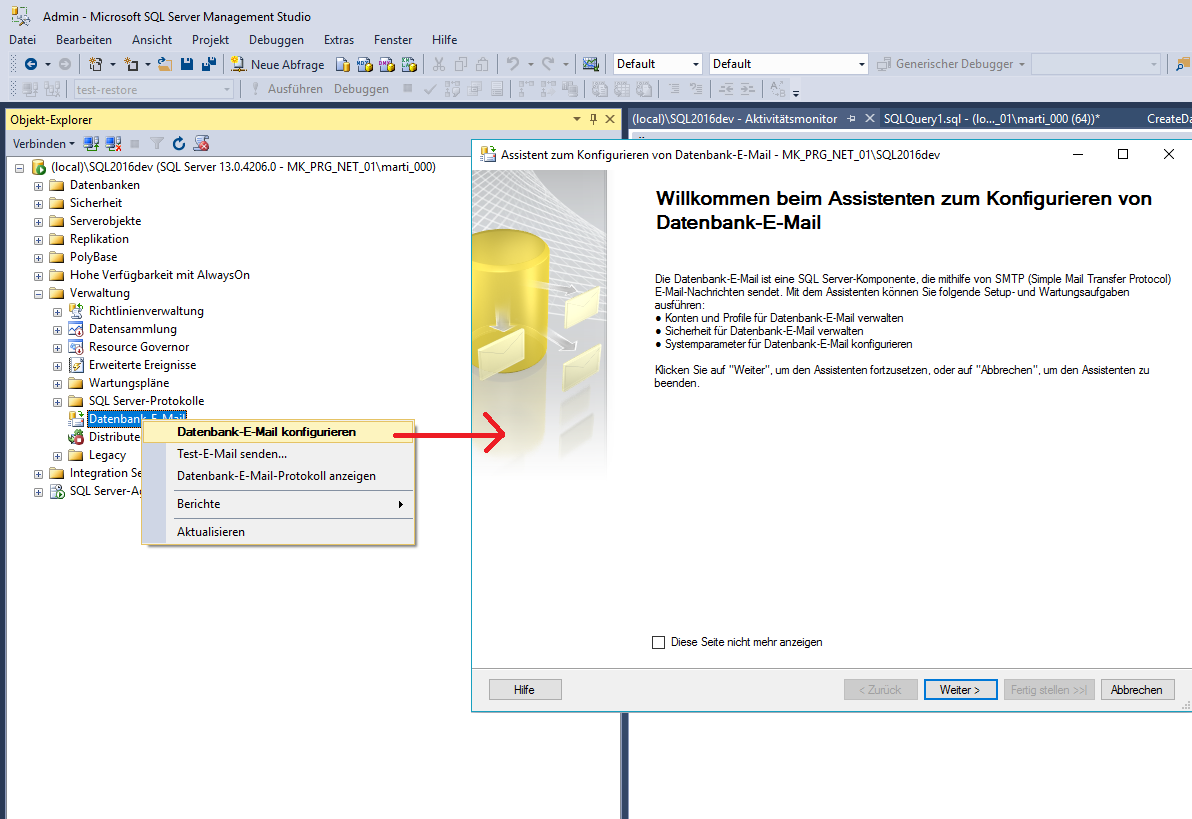Click Aktualisieren in context menu
Viewport: 1192px width, 819px height.
pyautogui.click(x=279, y=532)
